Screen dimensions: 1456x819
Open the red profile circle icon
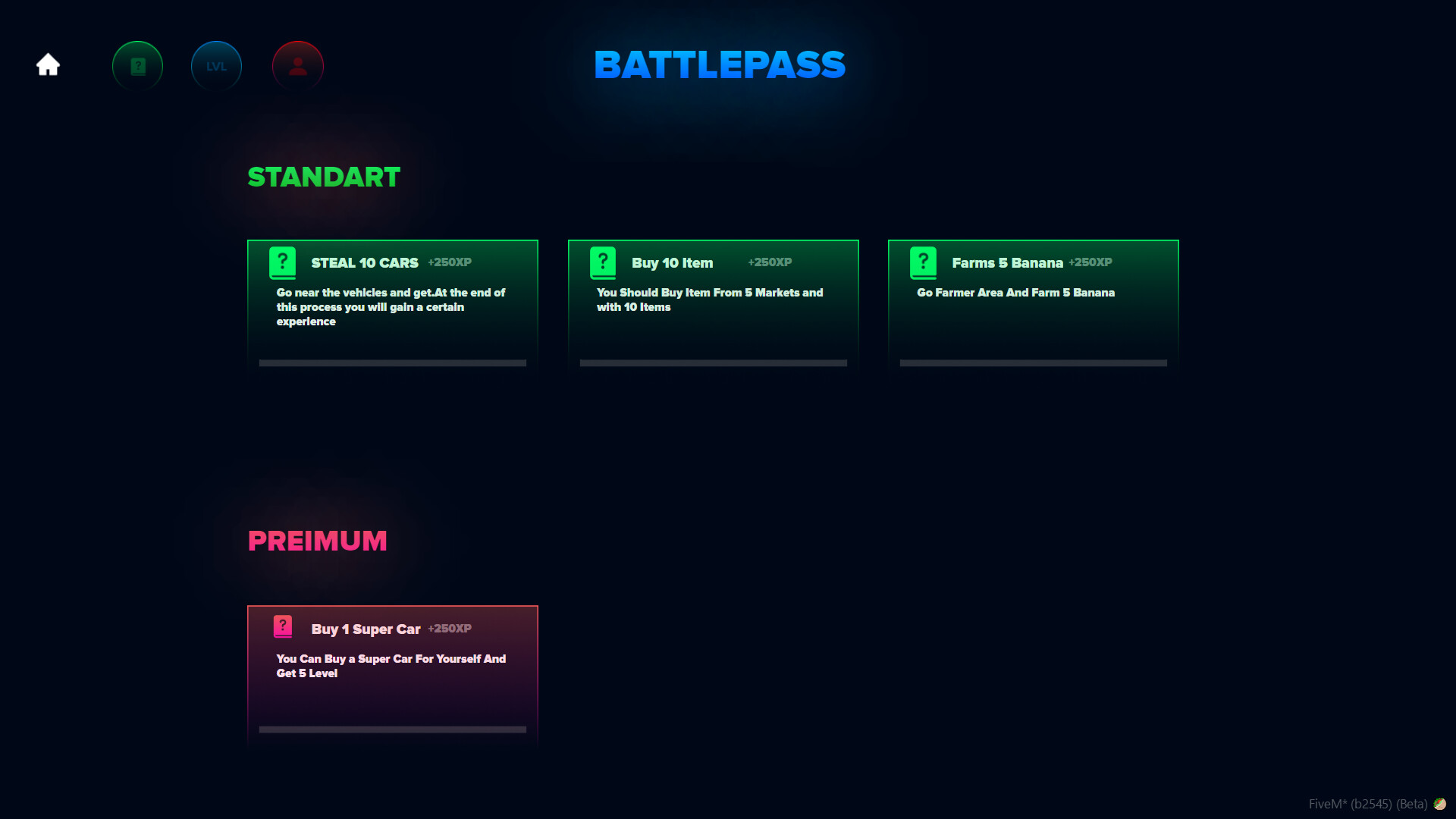[x=297, y=66]
